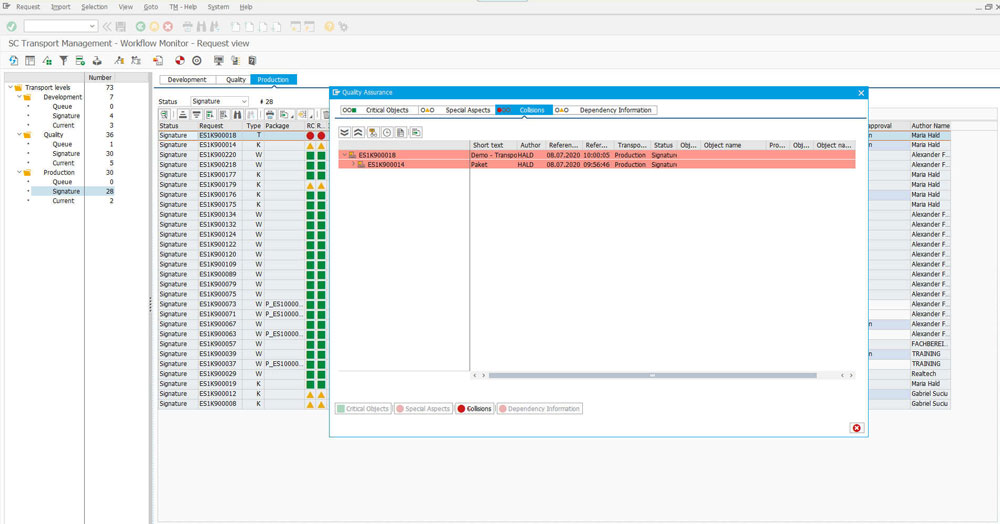The image size is (1000, 524).
Task: Select the Production tab
Action: tap(274, 80)
